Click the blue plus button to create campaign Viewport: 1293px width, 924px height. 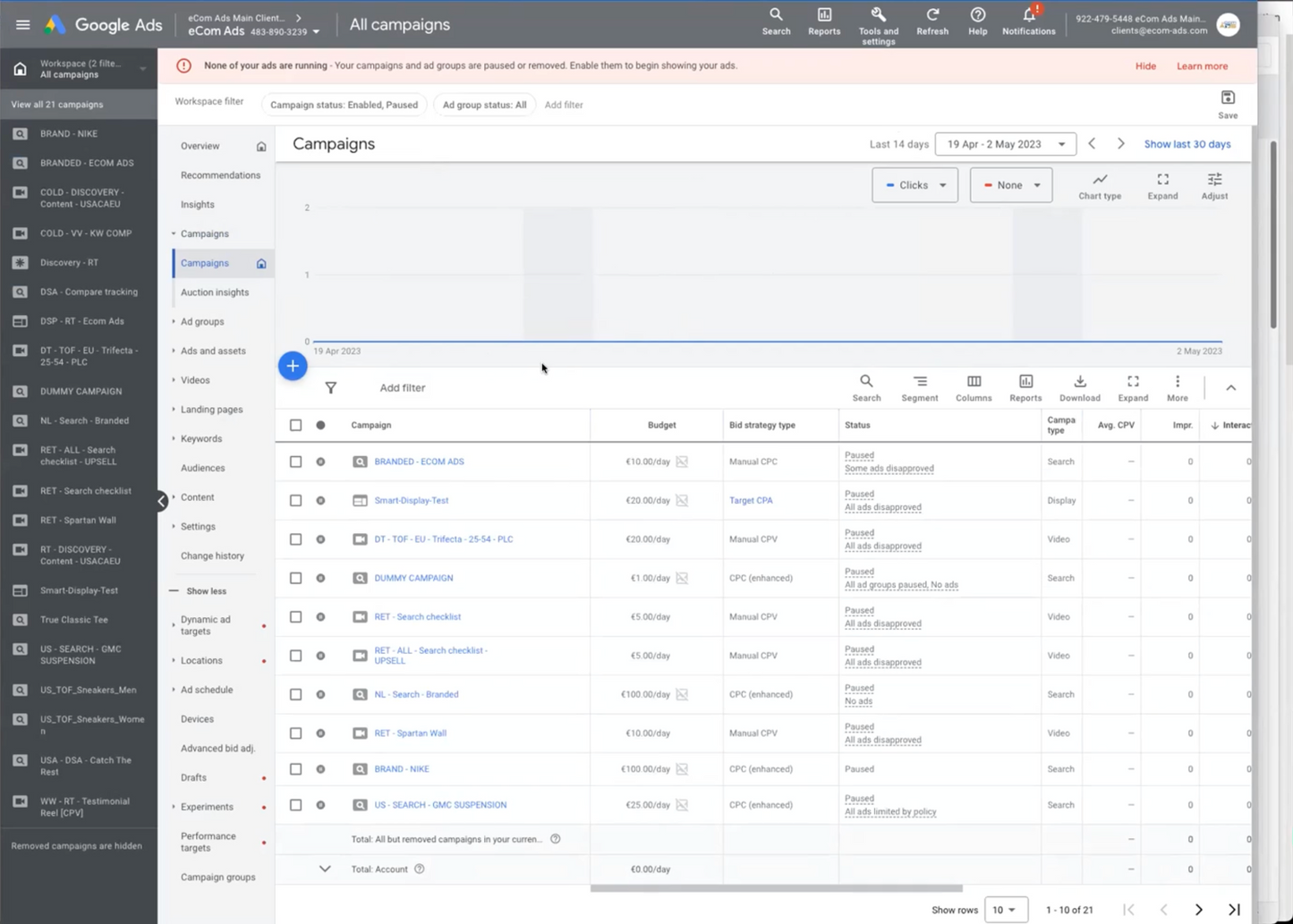293,366
